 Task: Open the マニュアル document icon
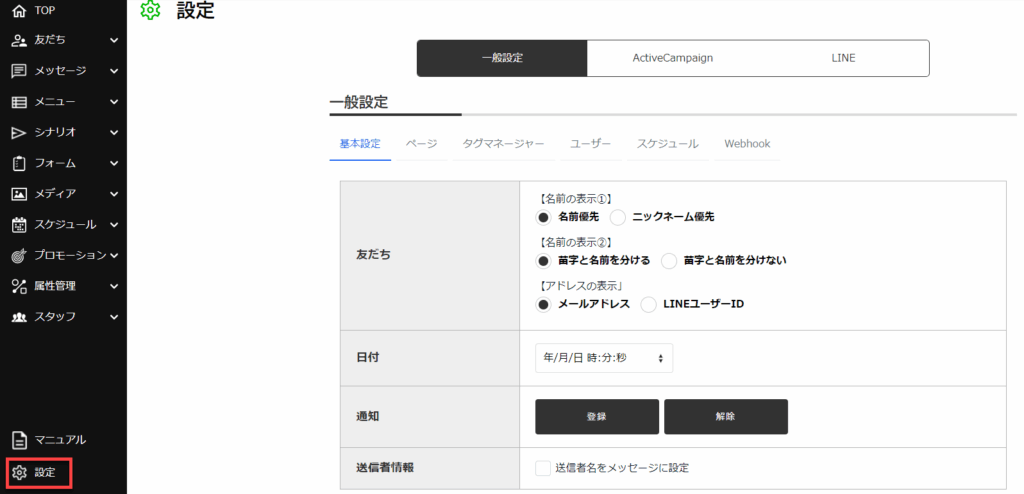coord(19,440)
